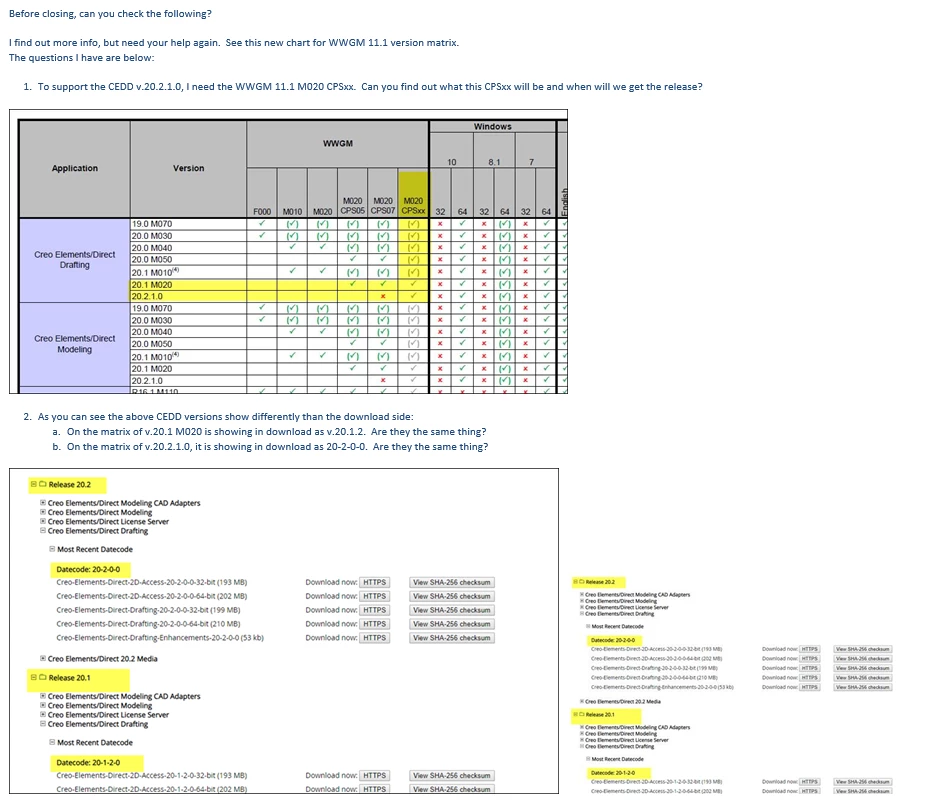
Task: Click highlighted Datecode: 20-2-0-0 in large list
Action: coord(88,569)
